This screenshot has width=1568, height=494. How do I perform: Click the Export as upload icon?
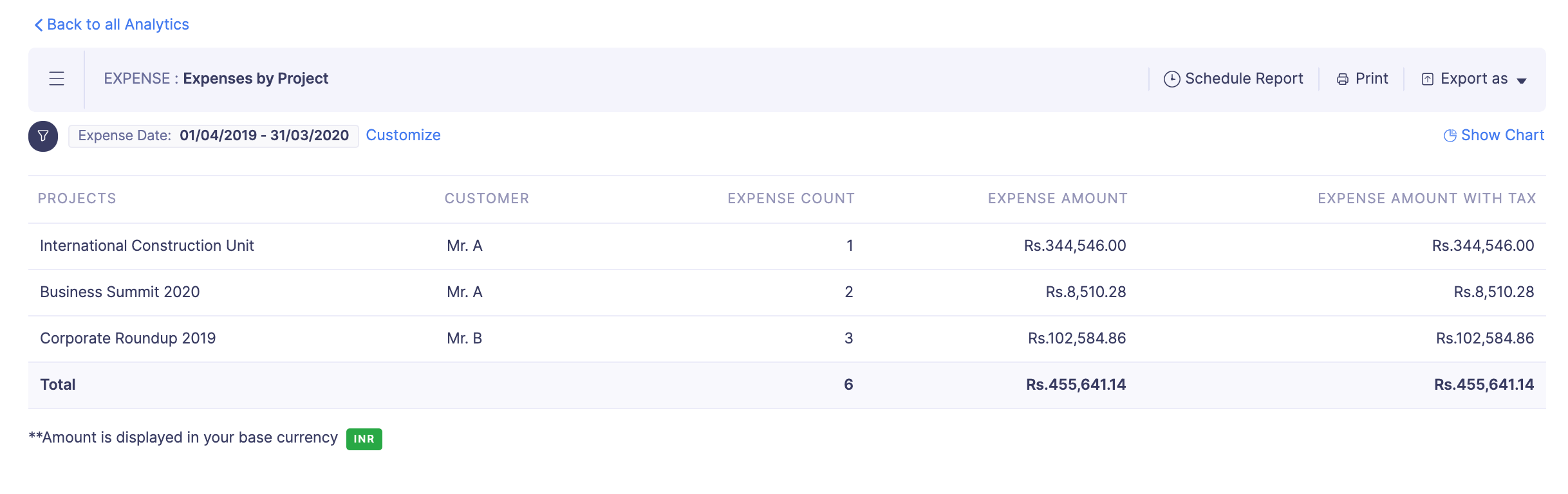coord(1427,79)
